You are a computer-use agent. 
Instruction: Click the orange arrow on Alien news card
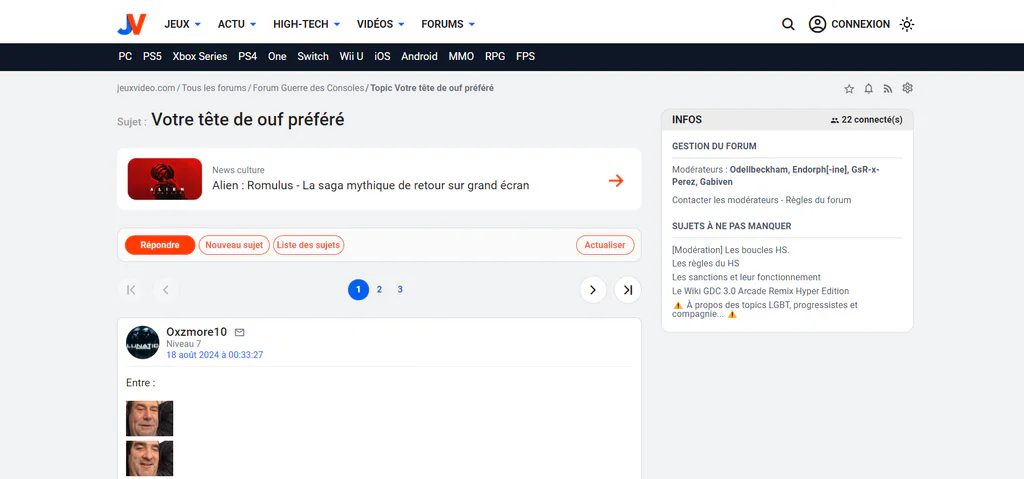[616, 180]
